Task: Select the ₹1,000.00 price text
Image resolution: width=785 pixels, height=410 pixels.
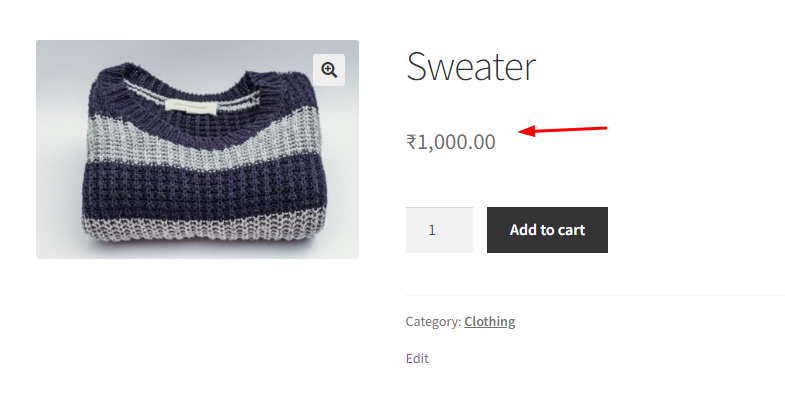Action: pyautogui.click(x=451, y=142)
